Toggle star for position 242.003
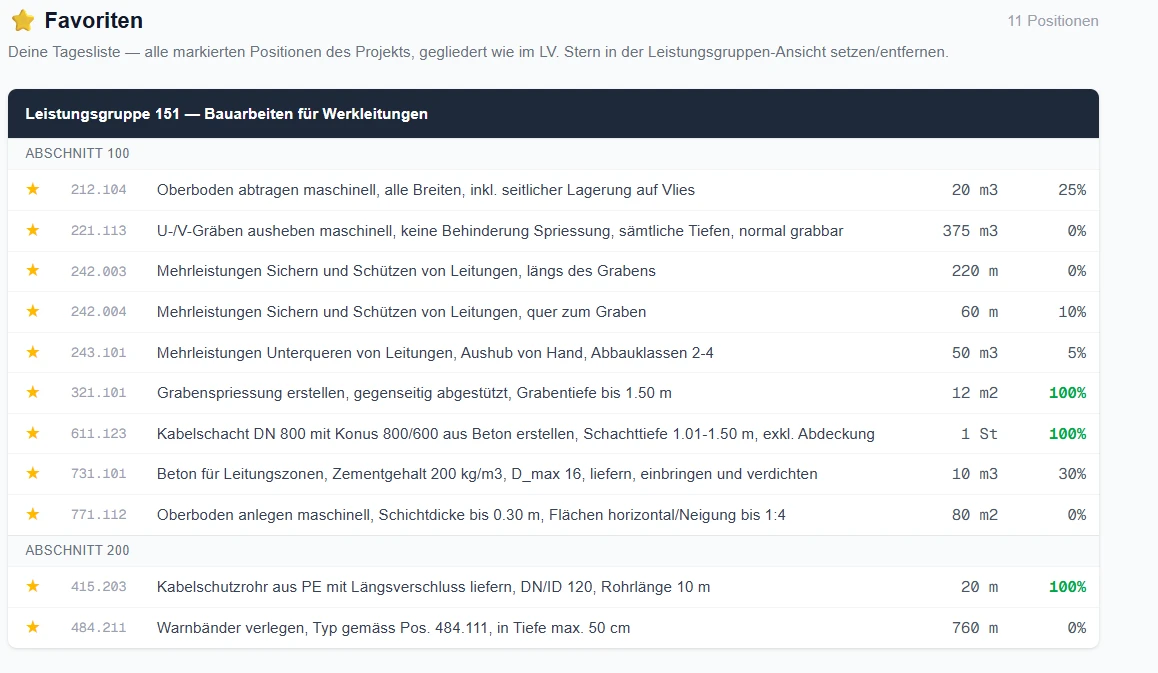This screenshot has width=1158, height=673. [32, 270]
